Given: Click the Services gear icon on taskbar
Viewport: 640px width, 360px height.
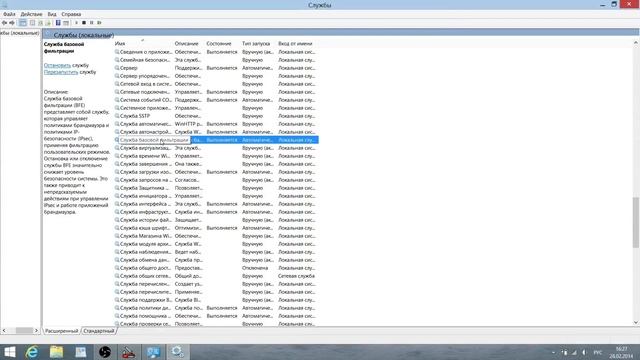Looking at the screenshot, I should coord(178,352).
